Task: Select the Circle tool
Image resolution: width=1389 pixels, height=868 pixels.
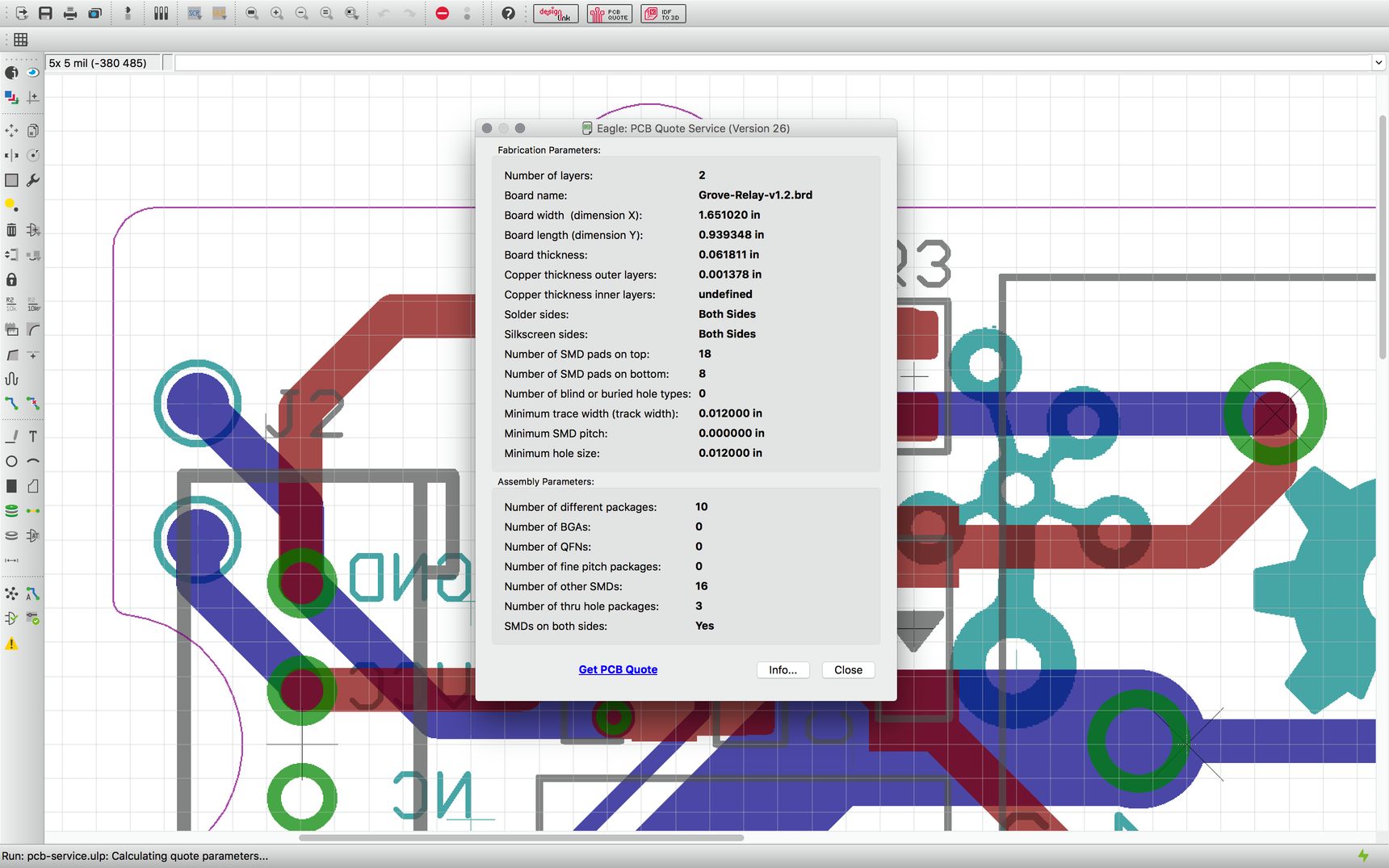Action: 11,462
